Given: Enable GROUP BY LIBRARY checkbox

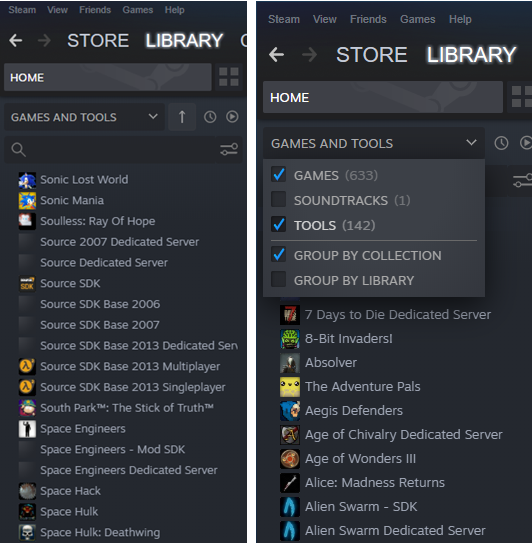Looking at the screenshot, I should click(x=278, y=279).
